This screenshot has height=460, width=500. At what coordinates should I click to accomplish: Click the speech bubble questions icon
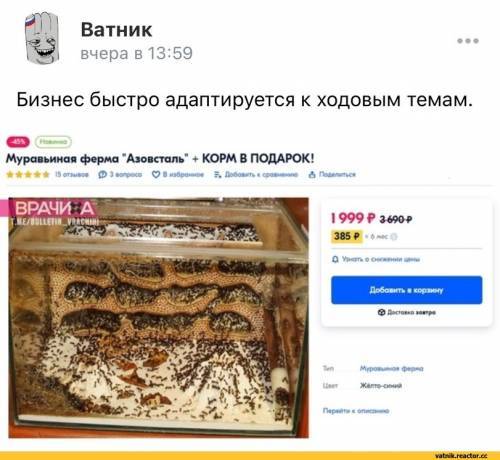[102, 174]
